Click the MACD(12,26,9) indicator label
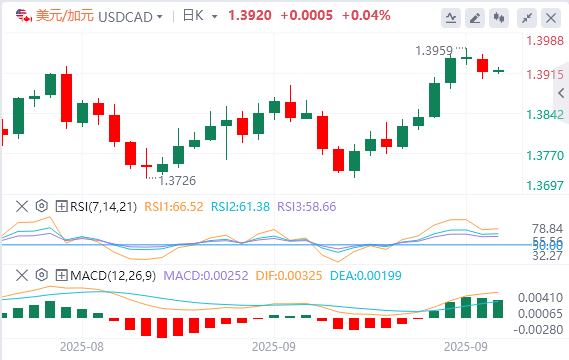Image resolution: width=569 pixels, height=360 pixels. tap(113, 275)
